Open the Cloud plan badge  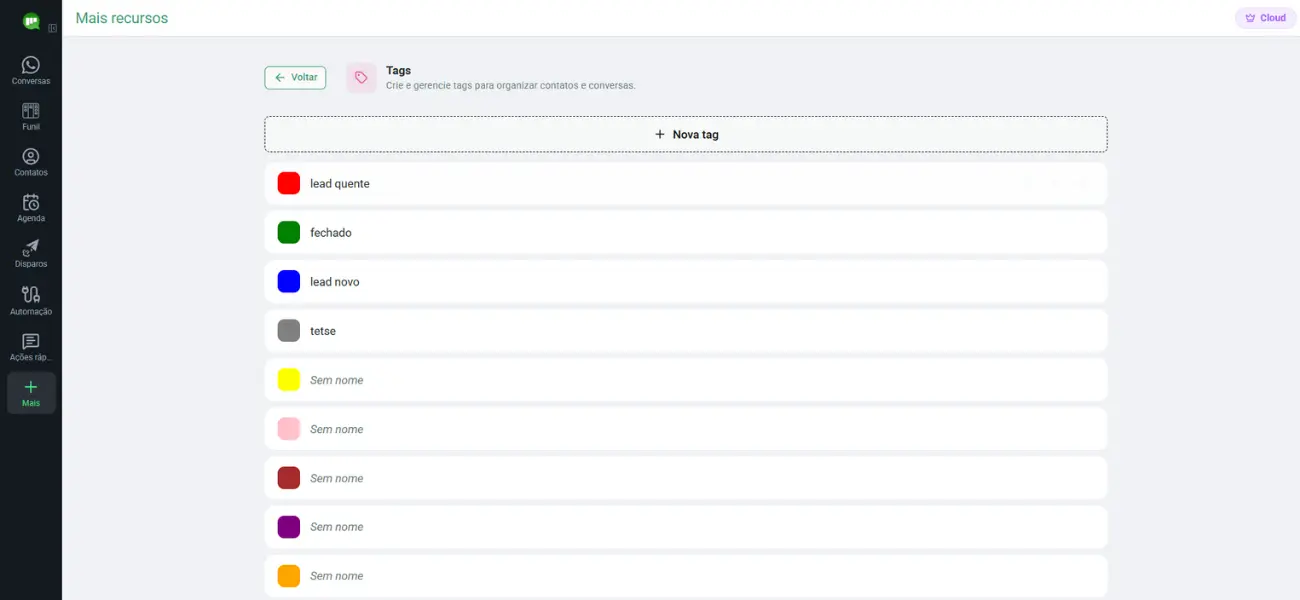[1266, 18]
